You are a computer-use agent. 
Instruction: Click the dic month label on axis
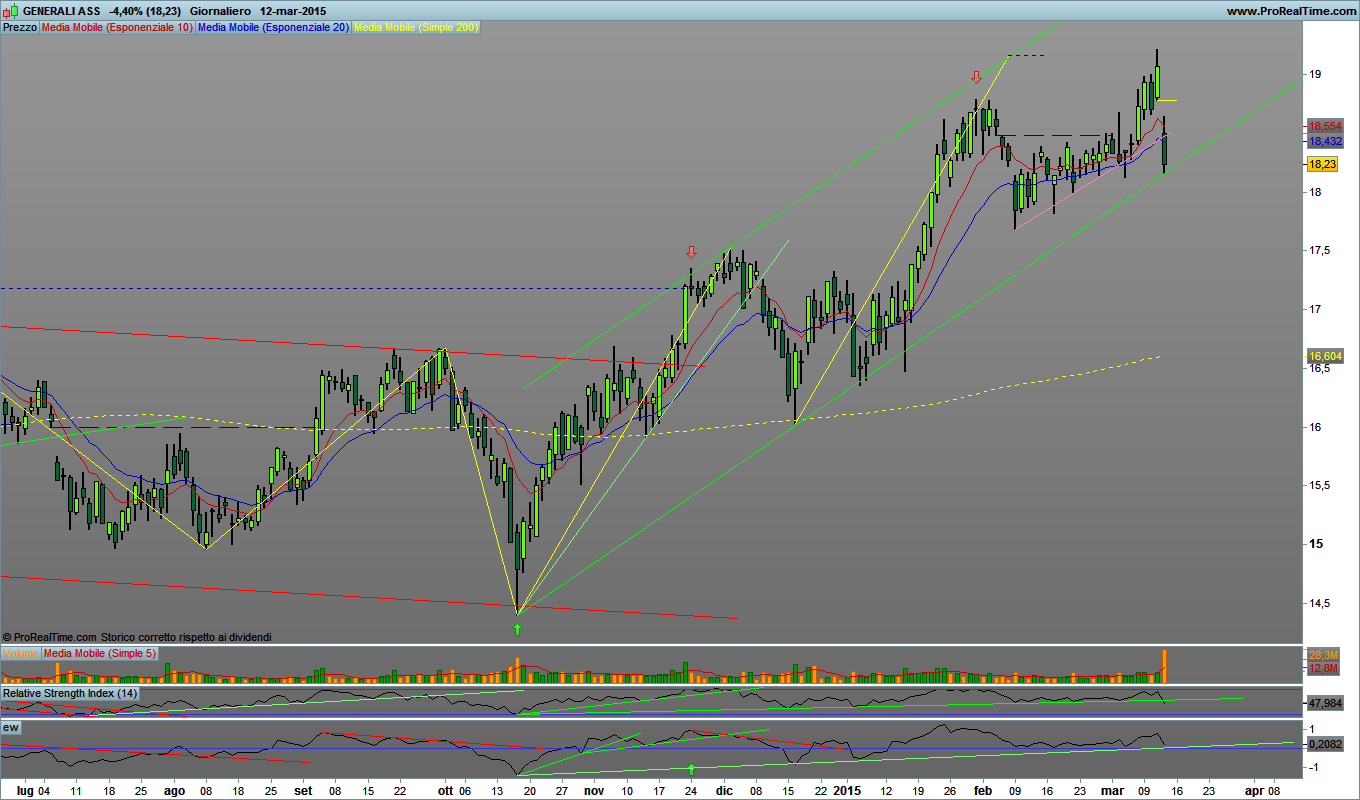724,790
